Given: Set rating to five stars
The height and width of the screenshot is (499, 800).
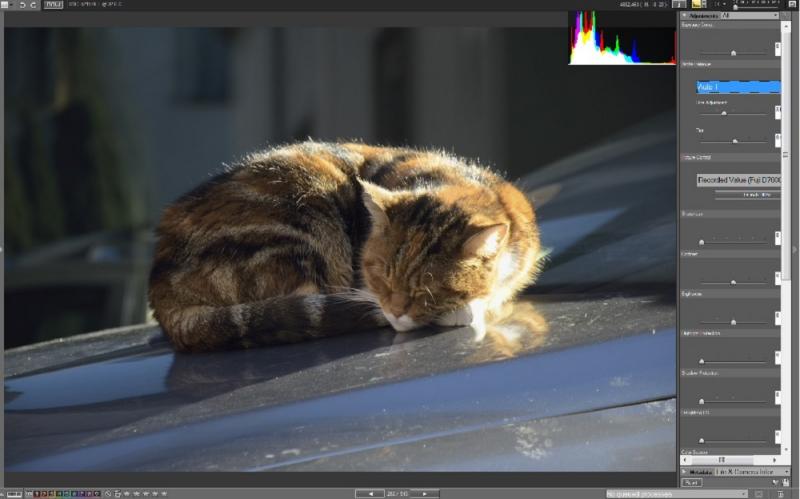Looking at the screenshot, I should click(164, 494).
